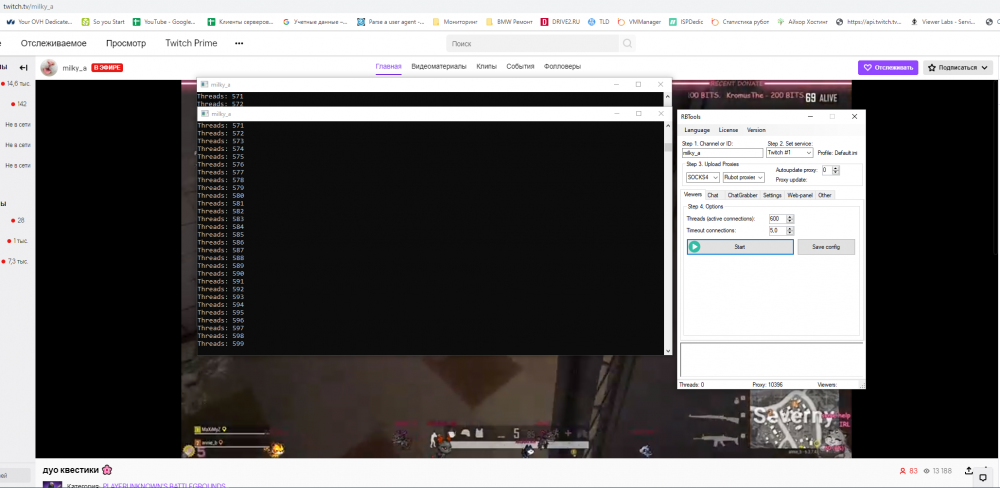
Task: Click the Channel or ID input field
Action: coord(722,153)
